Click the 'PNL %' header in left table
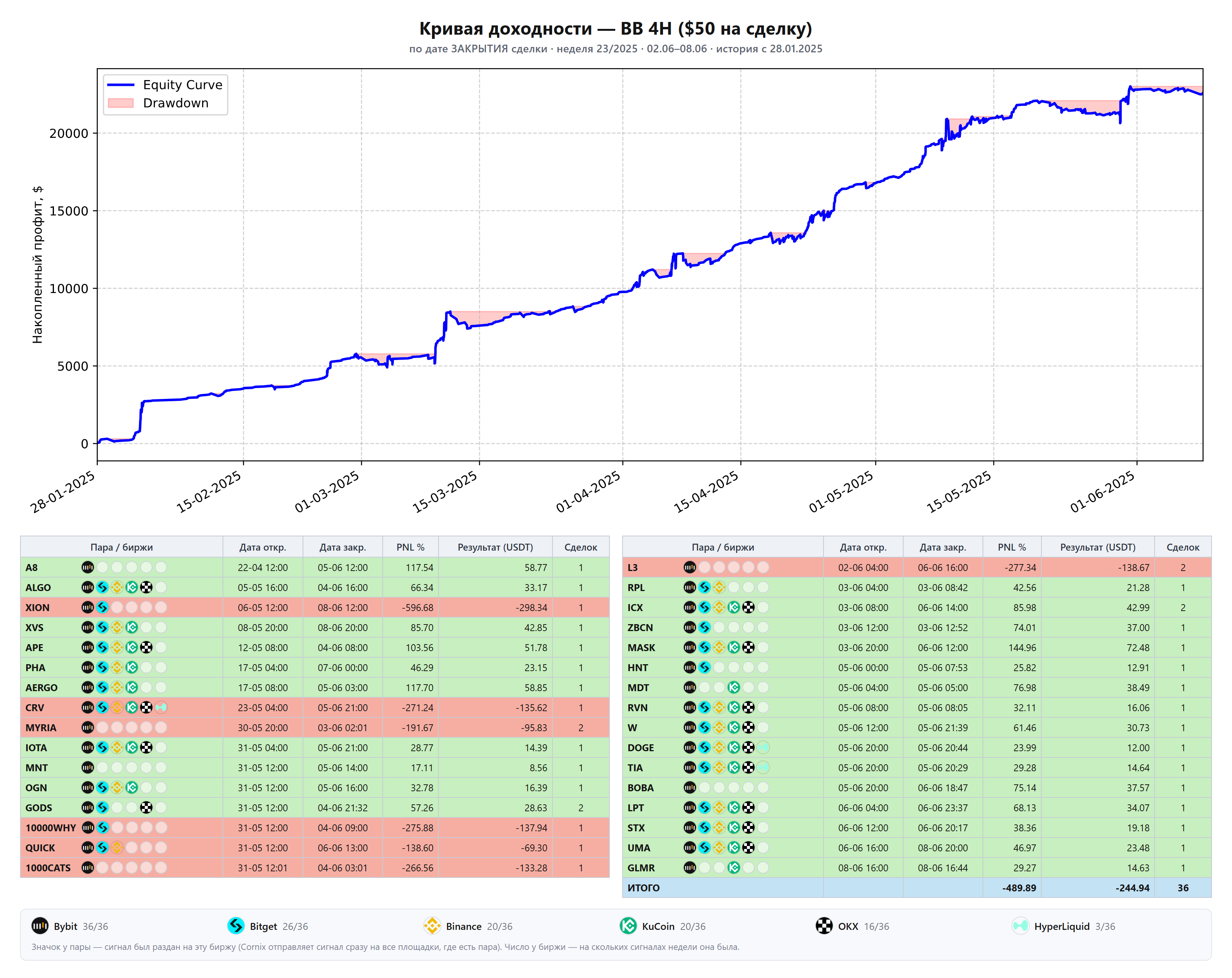This screenshot has height=978, width=1232. coord(410,547)
